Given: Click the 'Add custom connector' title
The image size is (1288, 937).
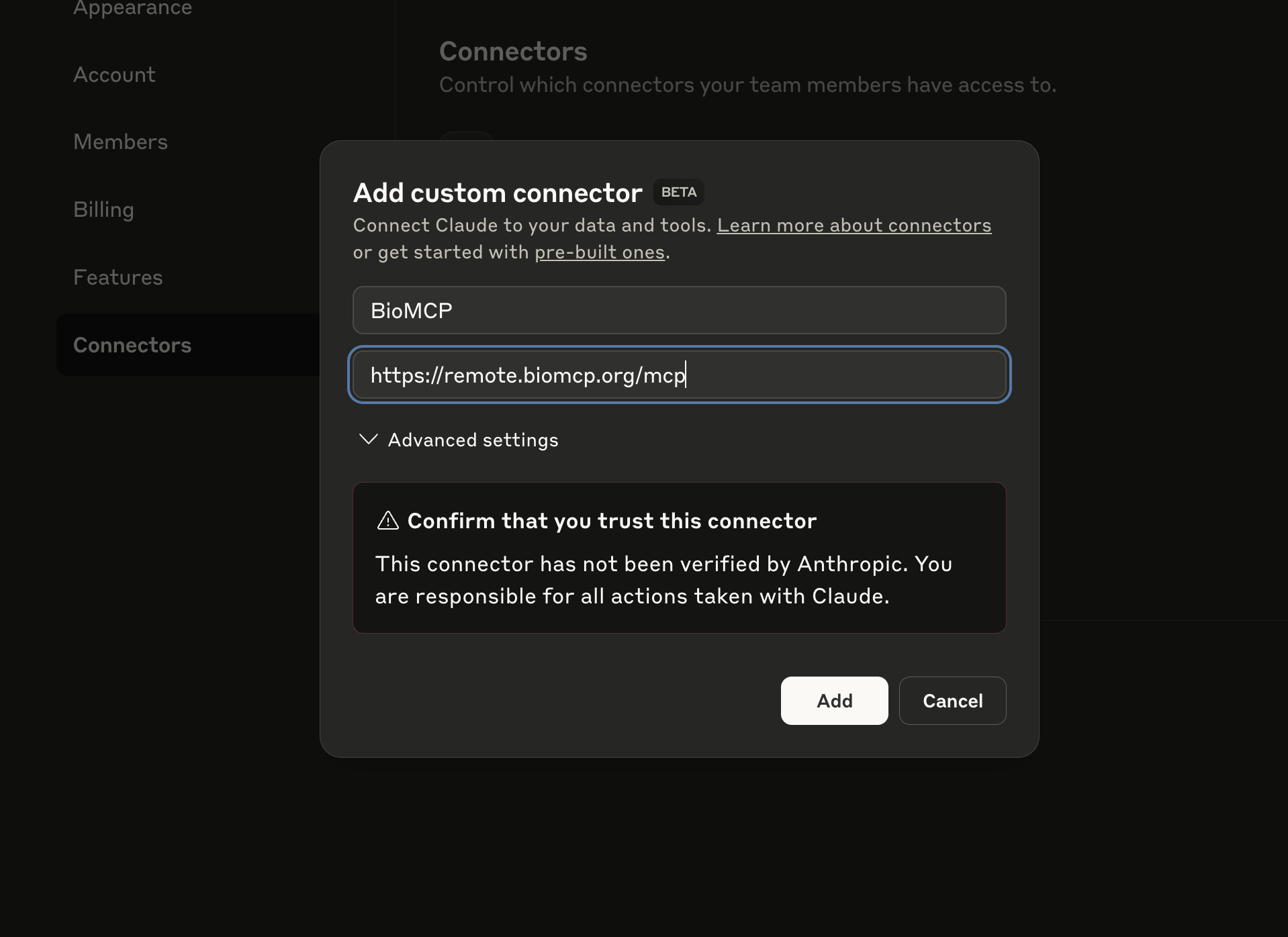Looking at the screenshot, I should (x=498, y=193).
